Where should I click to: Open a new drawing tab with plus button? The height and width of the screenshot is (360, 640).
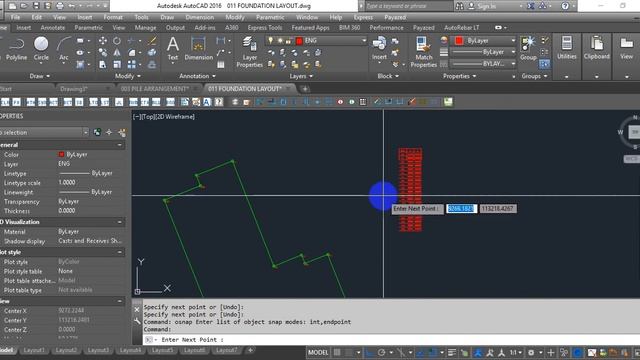pyautogui.click(x=304, y=89)
